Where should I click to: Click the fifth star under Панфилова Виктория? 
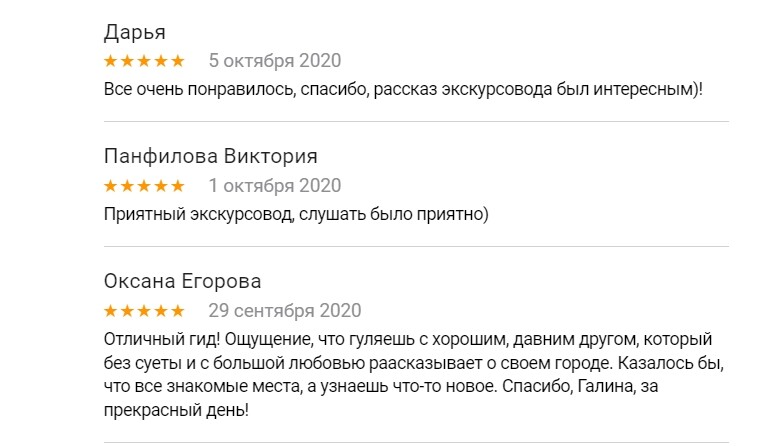pos(178,186)
